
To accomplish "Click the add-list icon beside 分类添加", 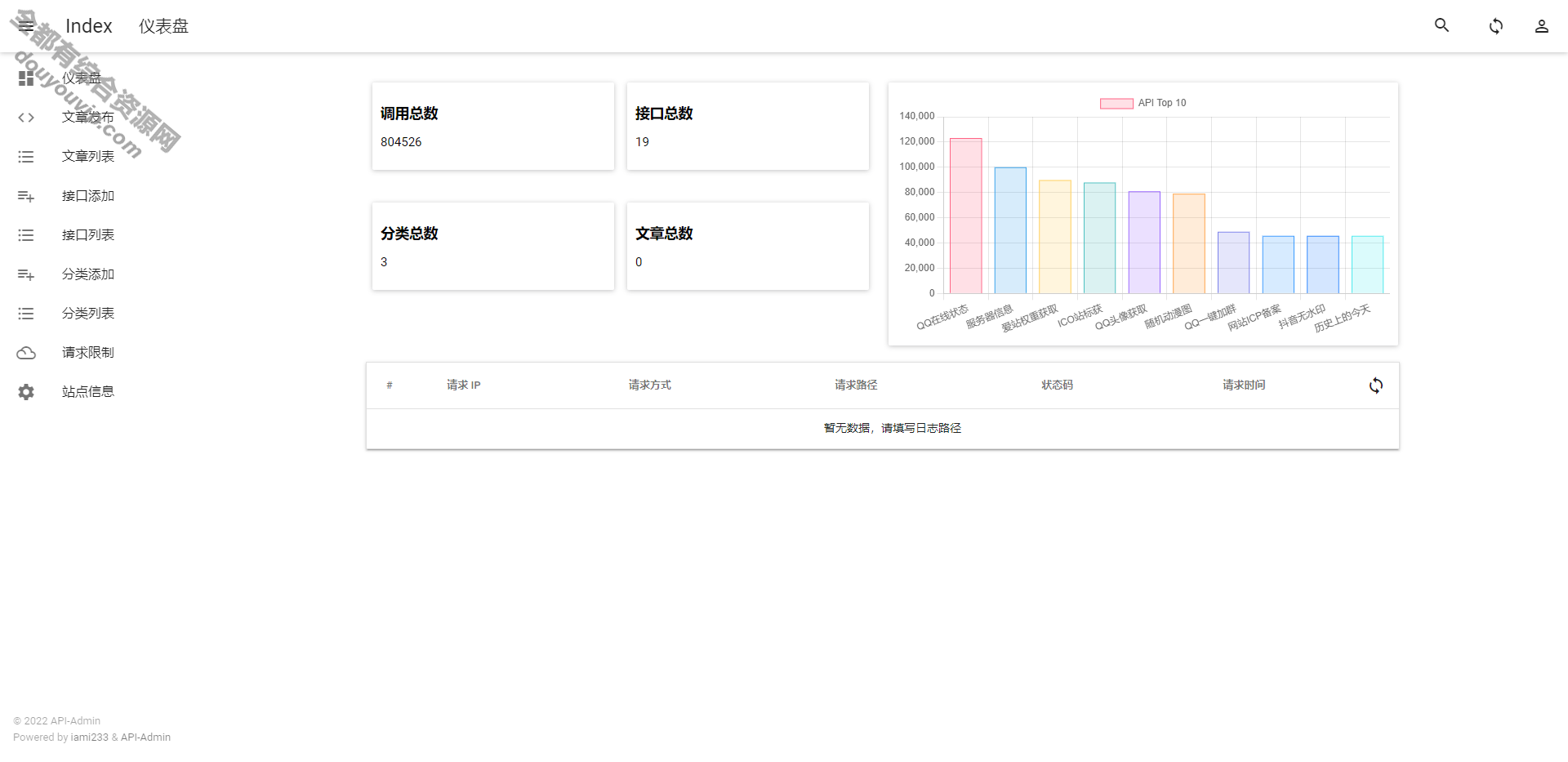I will (26, 274).
